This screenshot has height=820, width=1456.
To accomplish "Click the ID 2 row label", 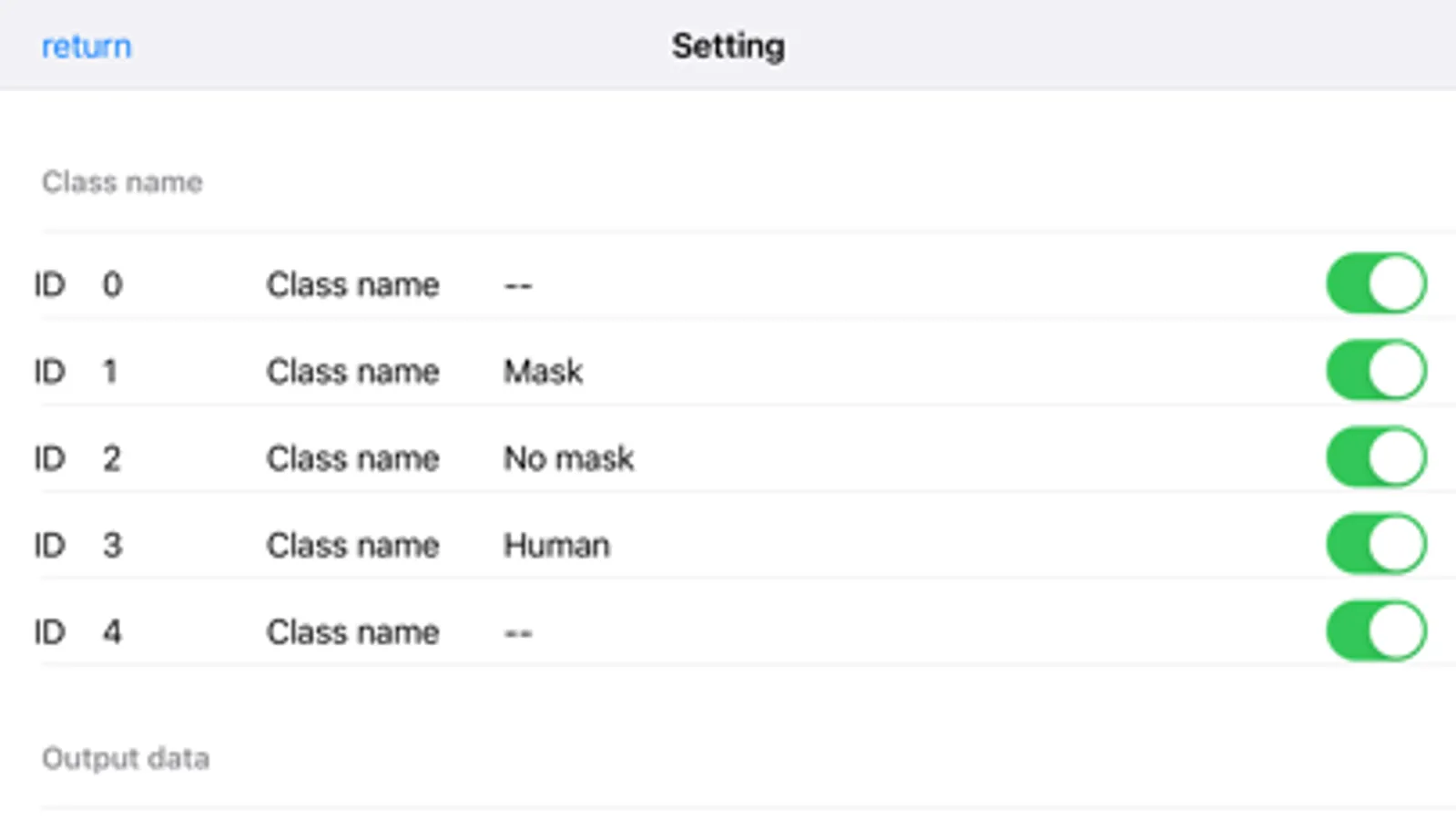I will click(x=77, y=458).
